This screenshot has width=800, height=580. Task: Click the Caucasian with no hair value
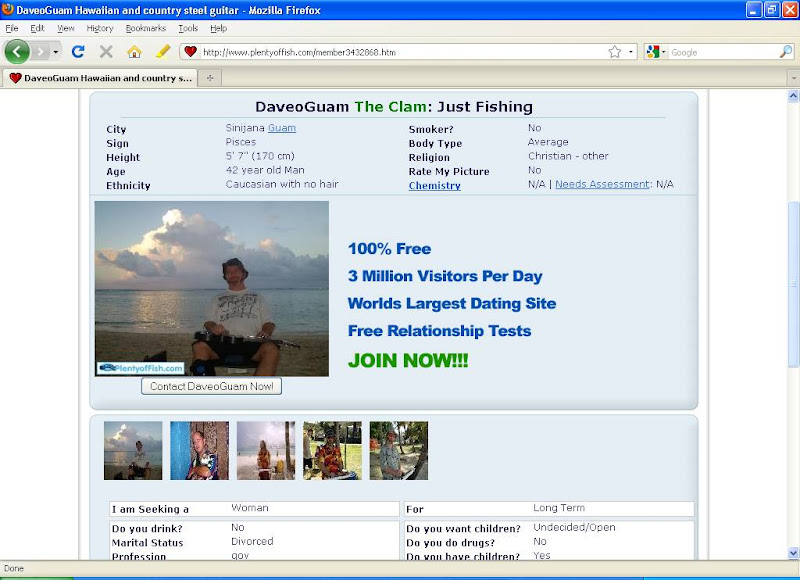[282, 184]
